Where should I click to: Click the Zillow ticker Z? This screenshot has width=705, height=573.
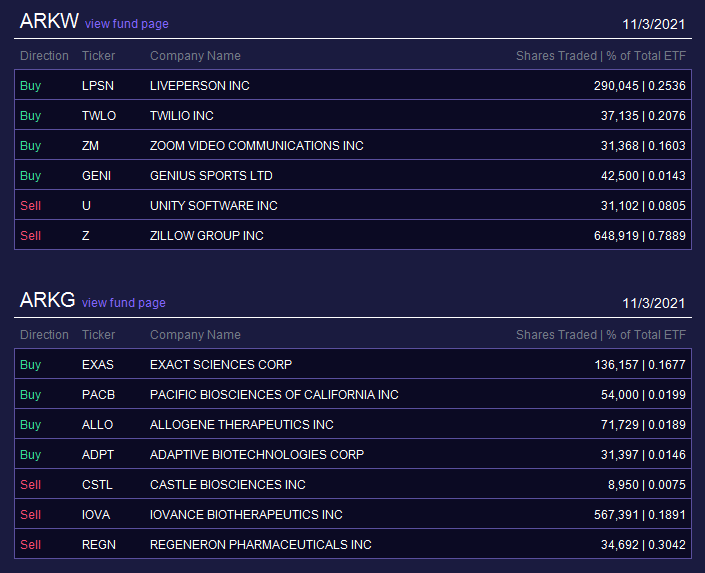tap(85, 236)
